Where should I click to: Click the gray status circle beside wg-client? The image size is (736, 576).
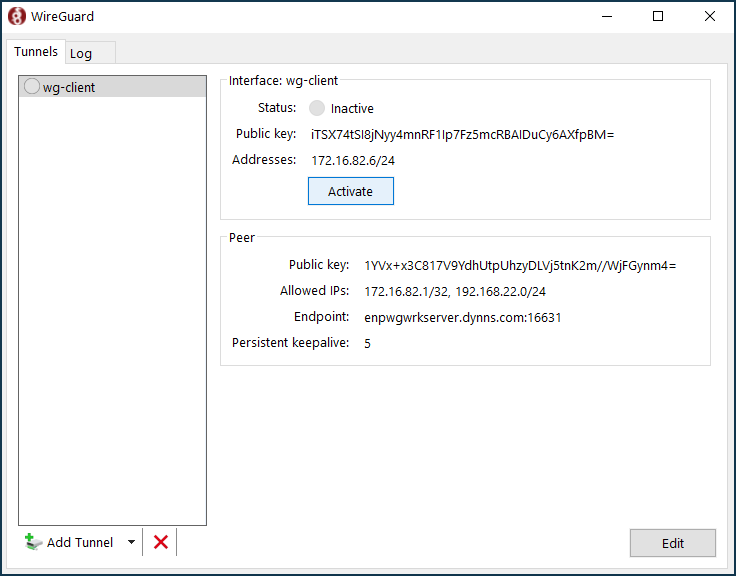(32, 87)
